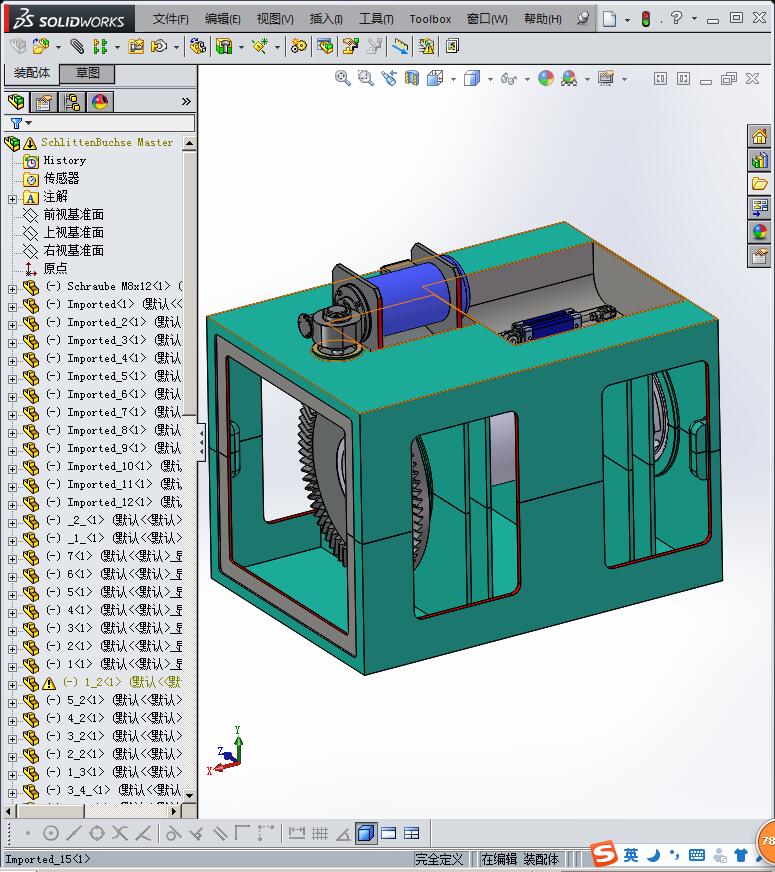The width and height of the screenshot is (775, 872).
Task: Click the Mate paperclip icon
Action: tap(77, 46)
